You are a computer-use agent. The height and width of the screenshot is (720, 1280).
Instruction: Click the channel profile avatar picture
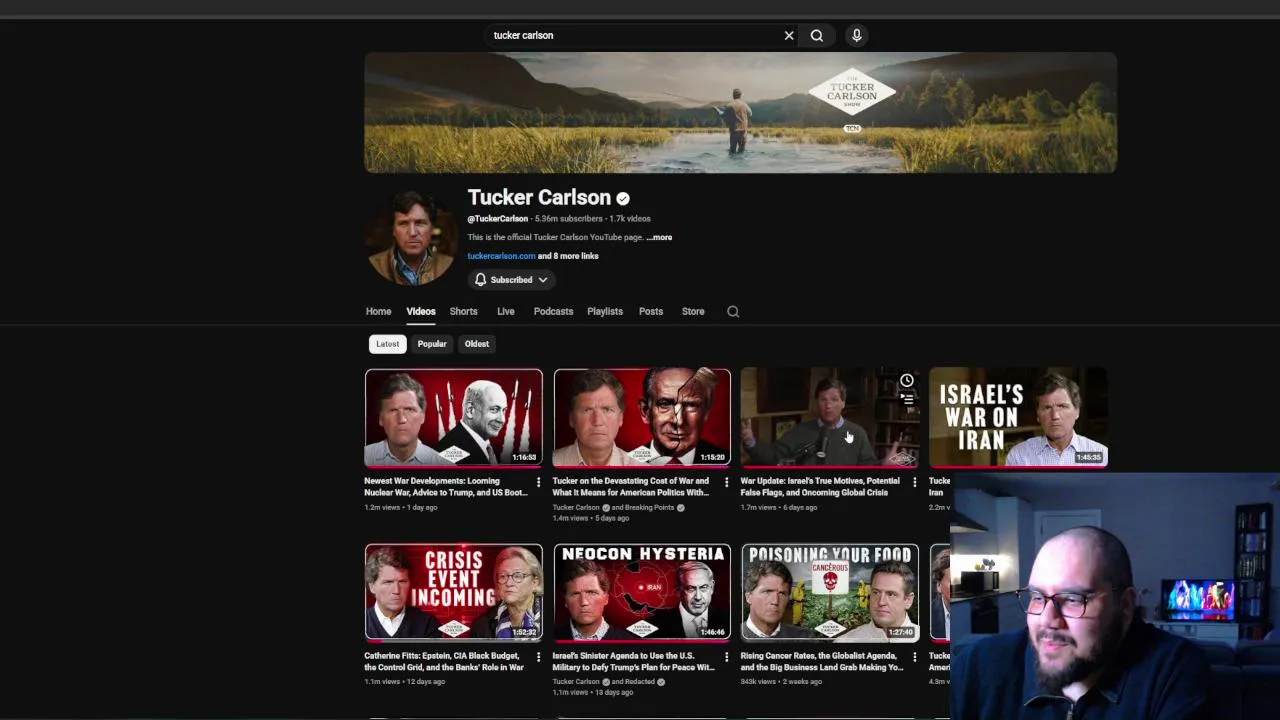point(412,238)
